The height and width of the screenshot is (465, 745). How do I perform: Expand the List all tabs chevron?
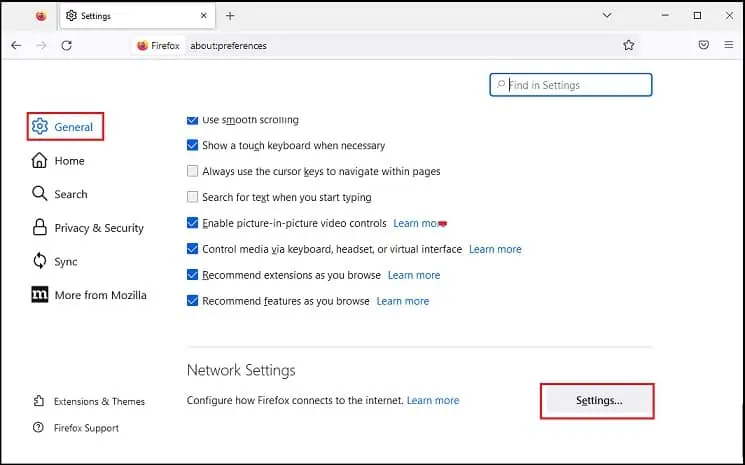coord(607,16)
